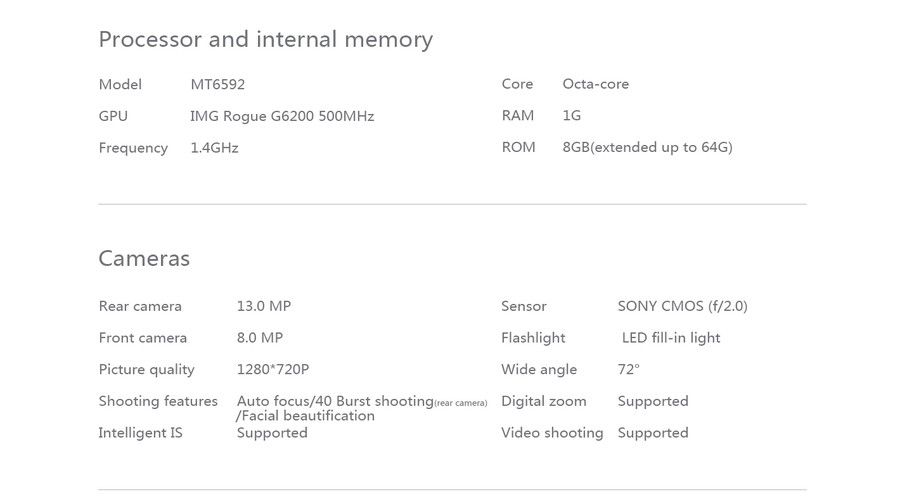Click the 1280*720P picture quality value

click(x=273, y=369)
